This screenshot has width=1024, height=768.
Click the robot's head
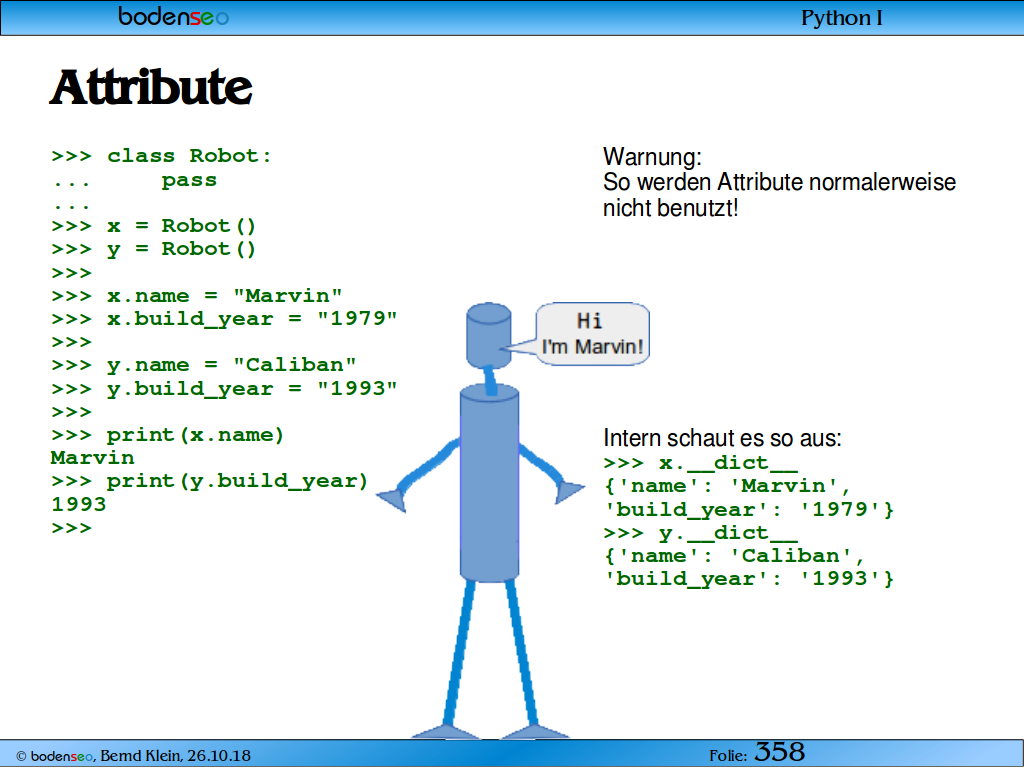(488, 334)
